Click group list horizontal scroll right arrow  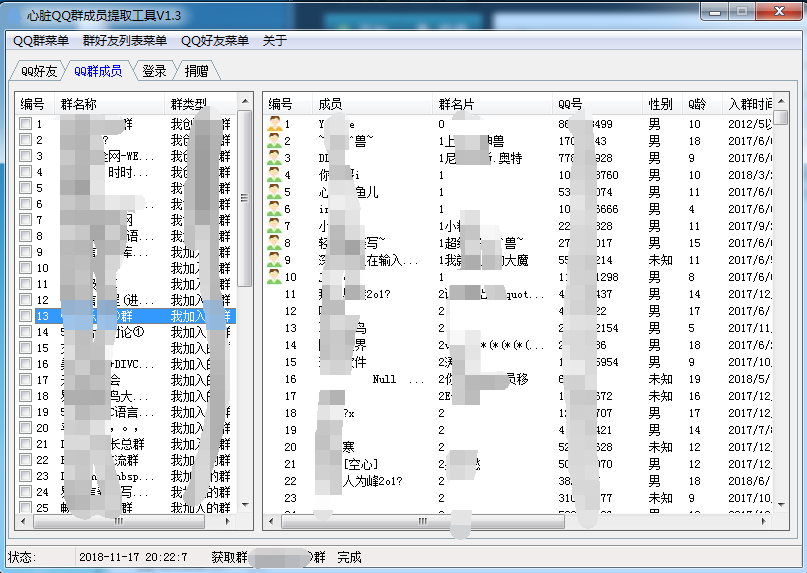coord(228,521)
